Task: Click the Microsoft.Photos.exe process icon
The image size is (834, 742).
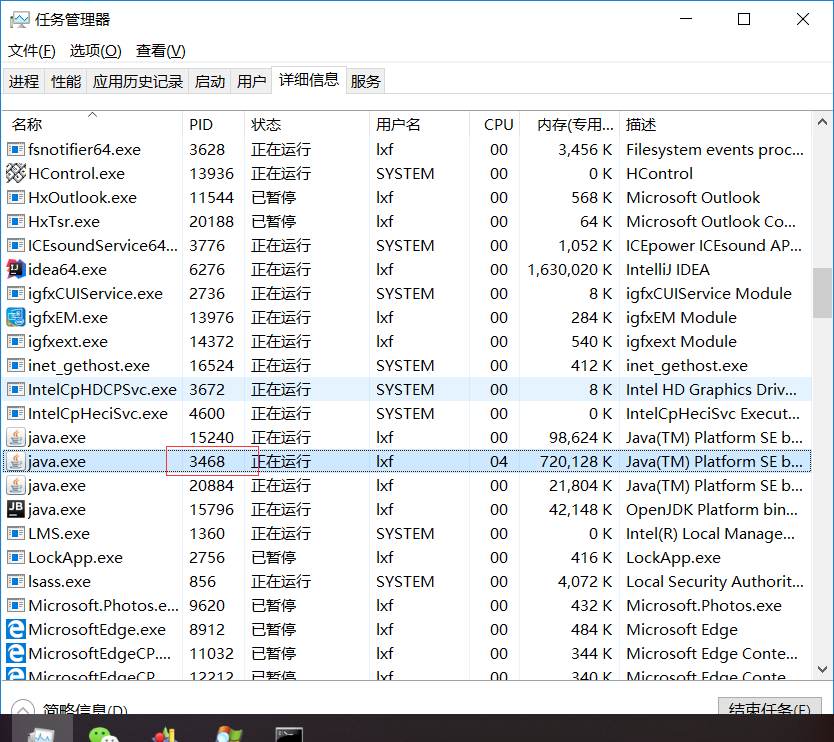Action: pos(16,605)
